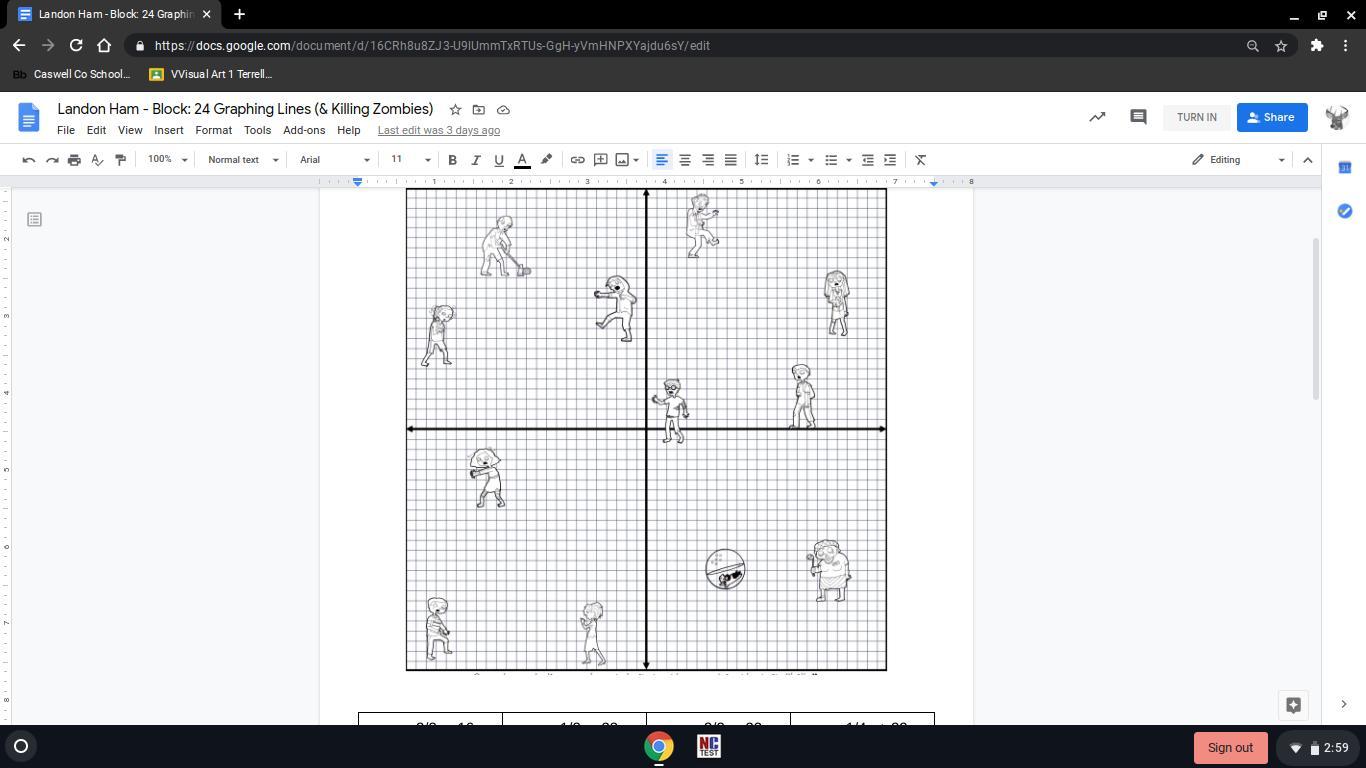Open the comment history icon

click(x=1137, y=117)
